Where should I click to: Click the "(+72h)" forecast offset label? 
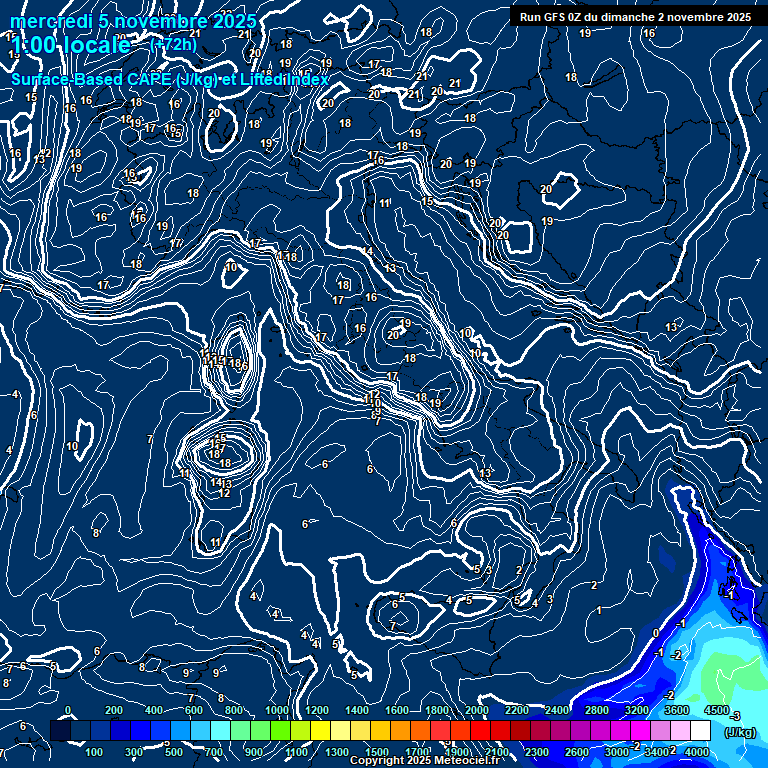(174, 45)
